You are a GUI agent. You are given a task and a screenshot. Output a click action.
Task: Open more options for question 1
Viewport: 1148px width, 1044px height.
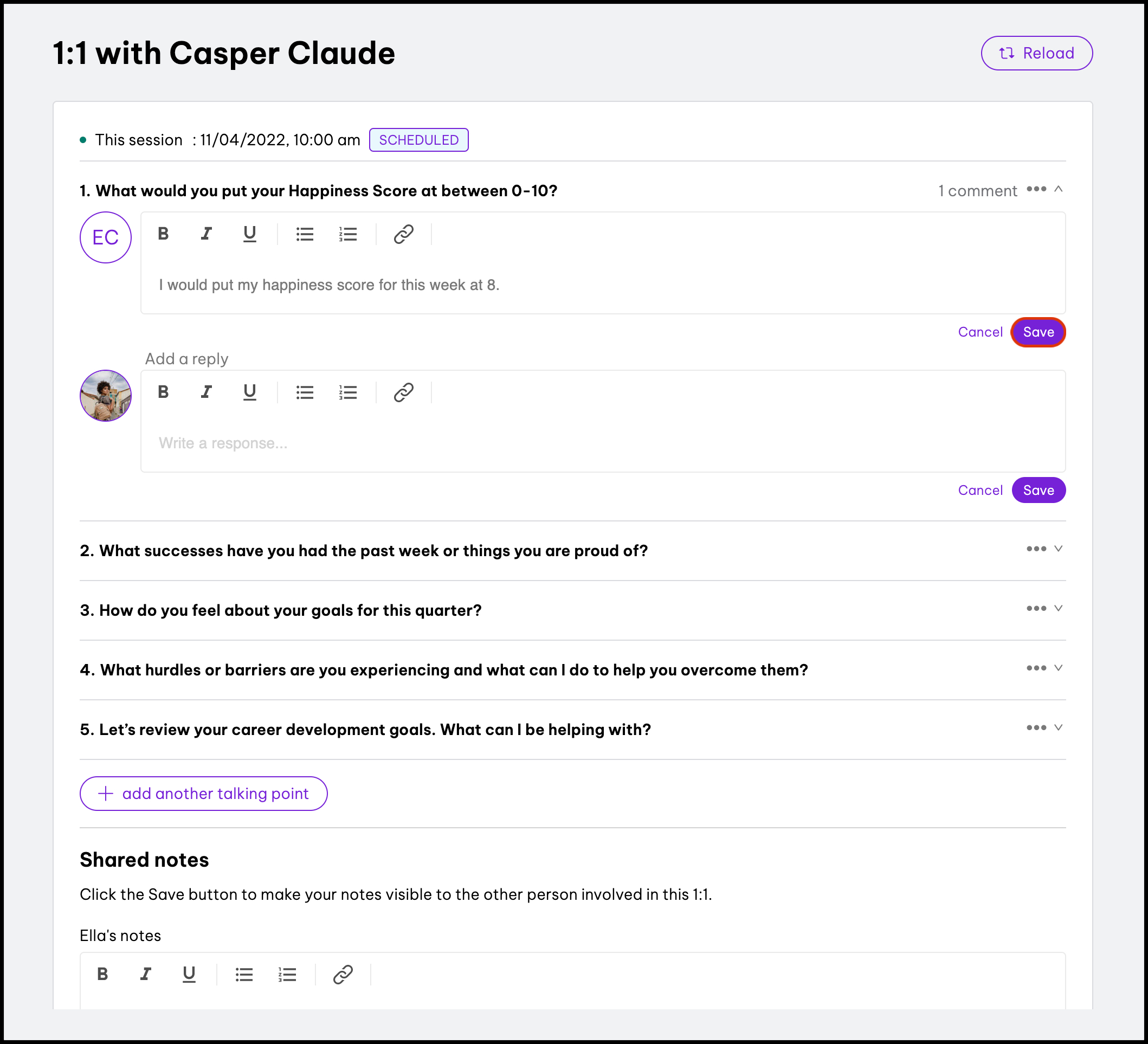[x=1036, y=189]
